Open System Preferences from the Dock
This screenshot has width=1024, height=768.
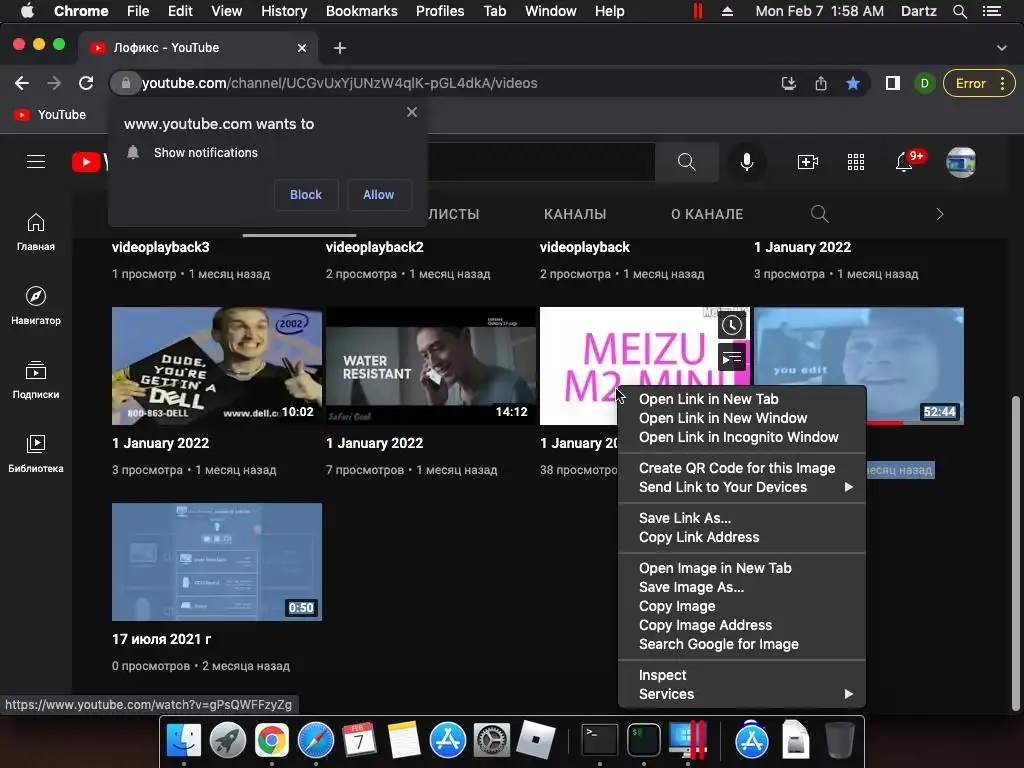pos(491,741)
